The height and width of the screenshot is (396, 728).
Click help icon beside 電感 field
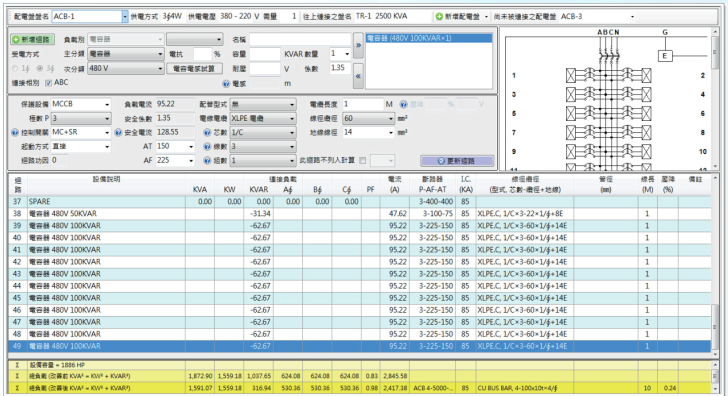click(226, 84)
